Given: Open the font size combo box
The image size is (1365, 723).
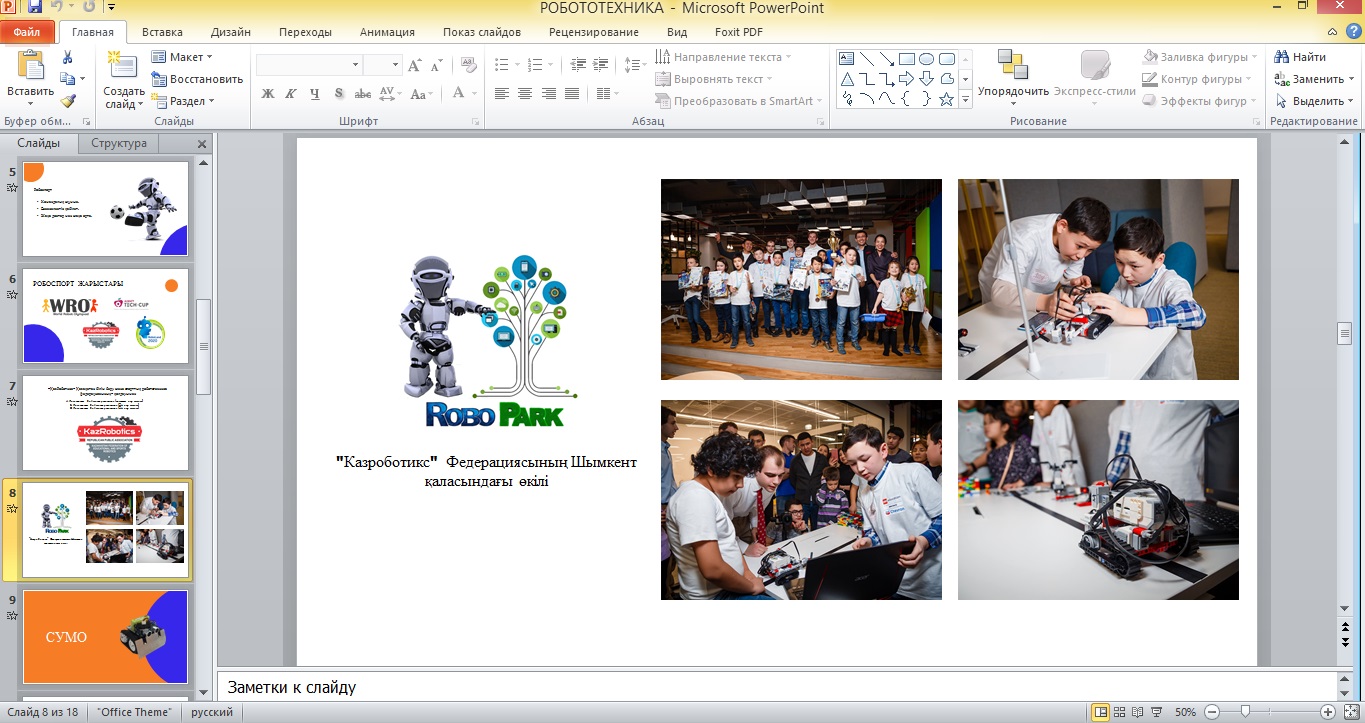Looking at the screenshot, I should pyautogui.click(x=382, y=65).
